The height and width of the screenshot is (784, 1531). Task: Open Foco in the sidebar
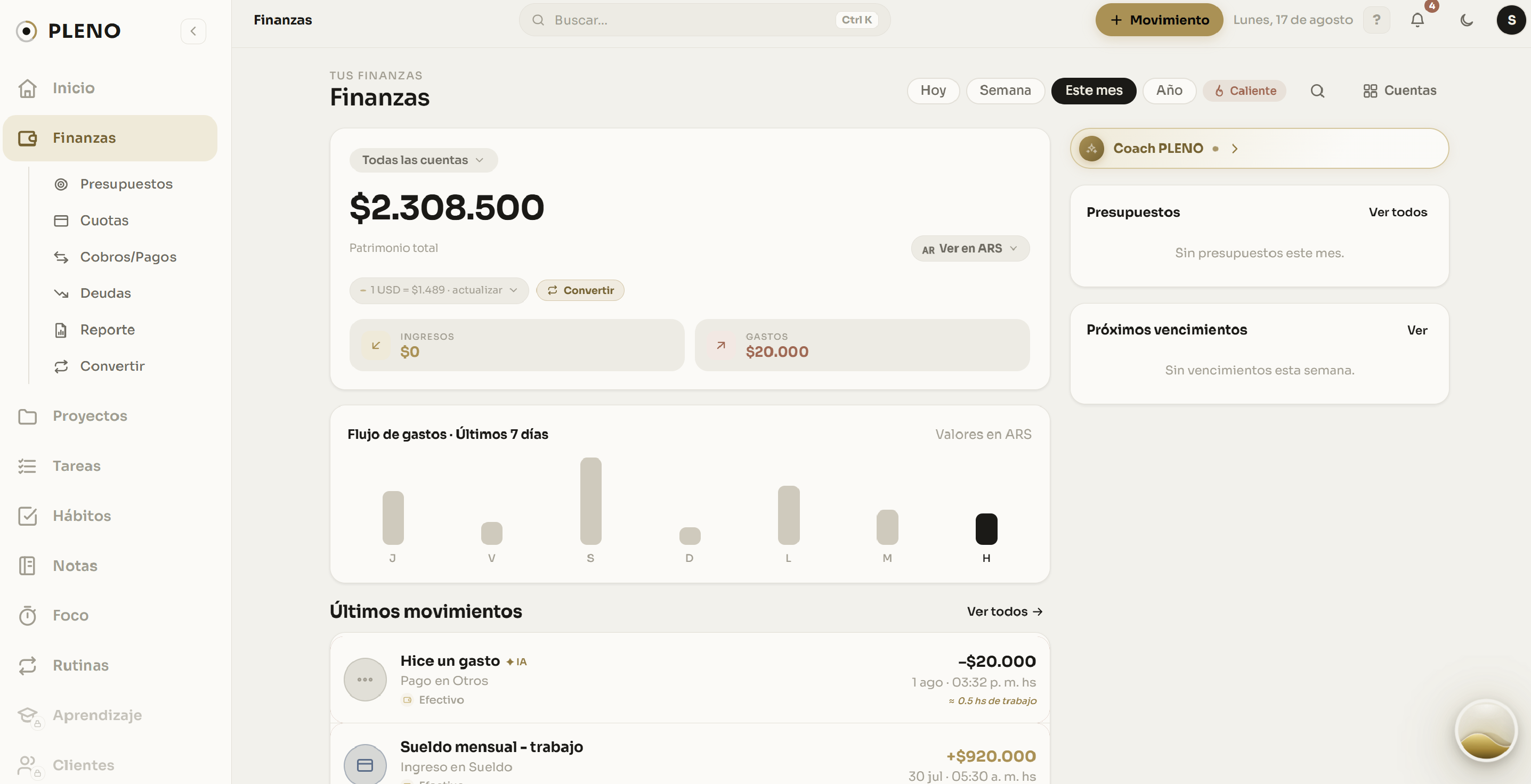(110, 615)
